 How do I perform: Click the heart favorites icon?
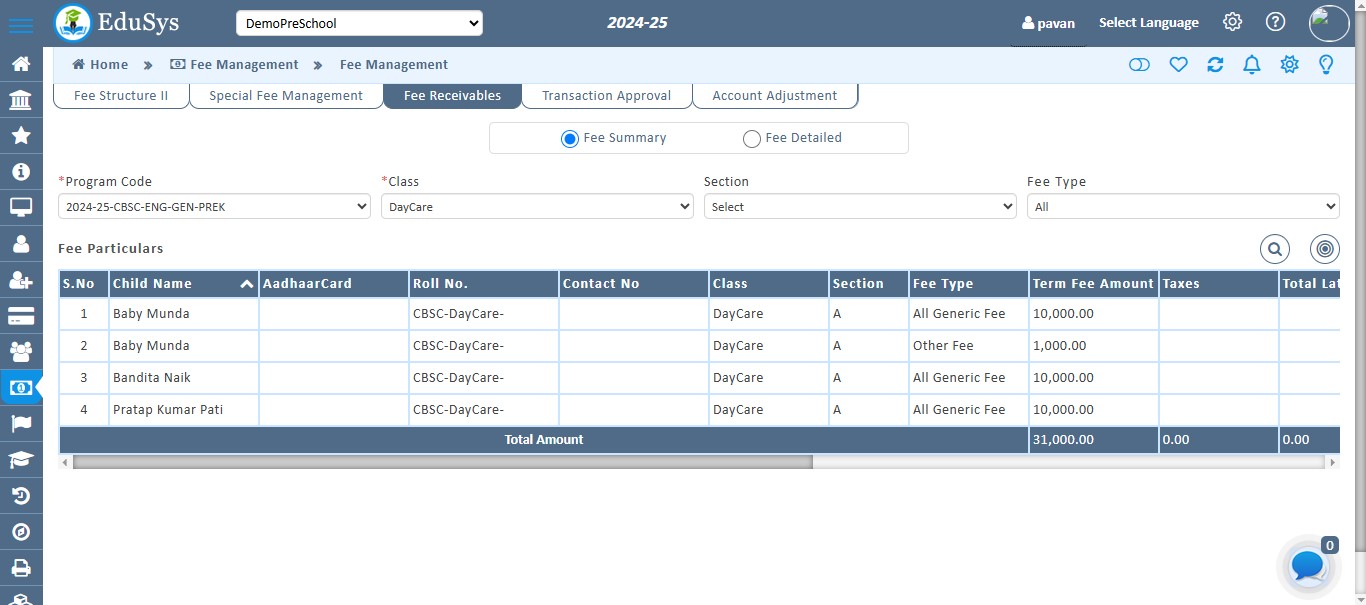click(x=1178, y=65)
